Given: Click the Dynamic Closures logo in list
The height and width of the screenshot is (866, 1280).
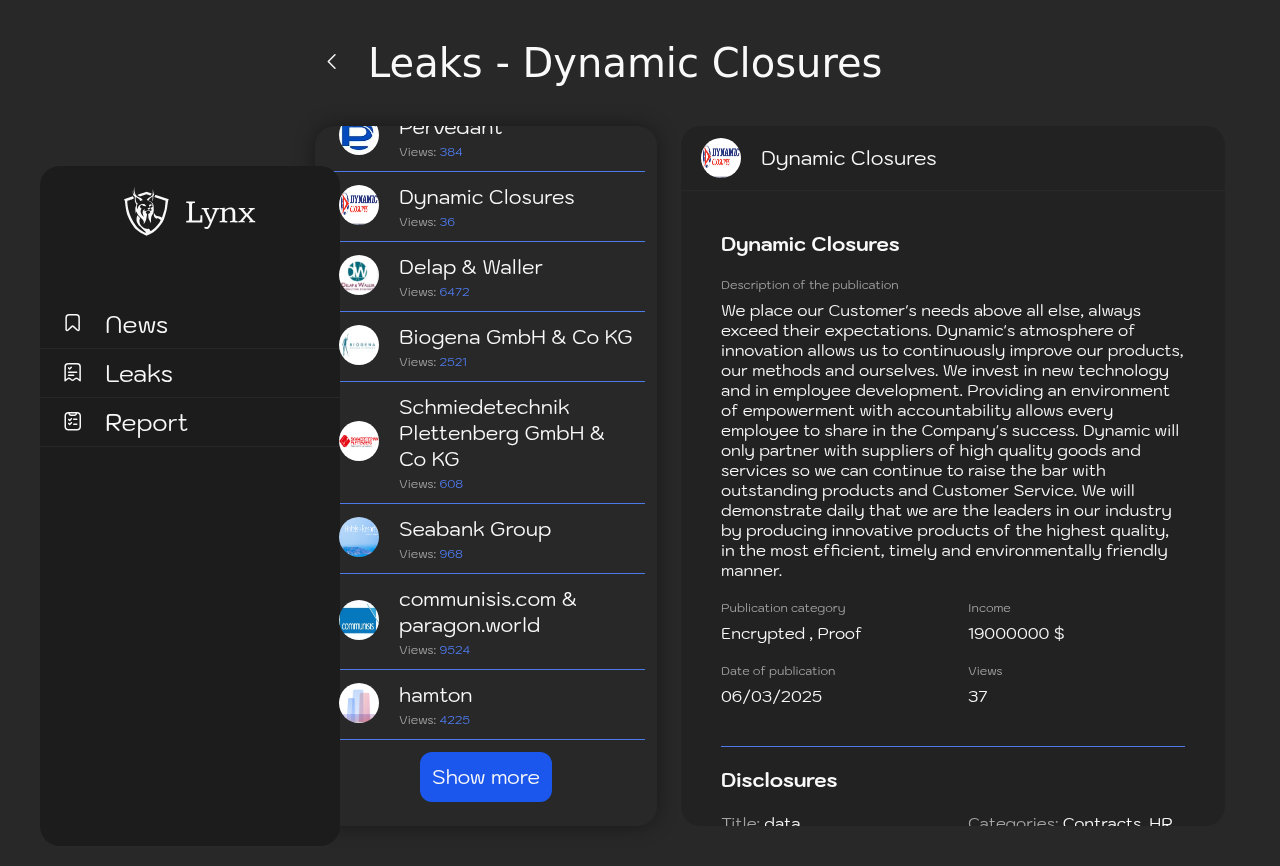Looking at the screenshot, I should click(359, 205).
